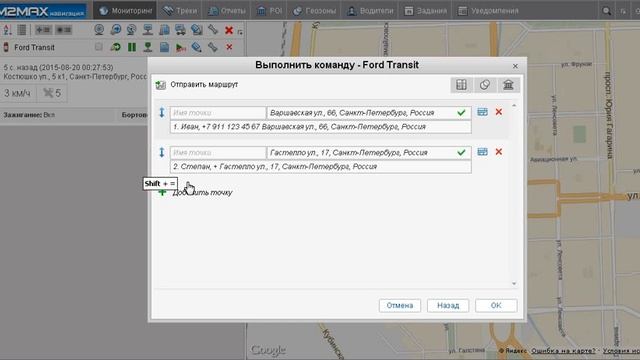The height and width of the screenshot is (360, 640).
Task: Click the 3 км/ч speed indicator
Action: click(17, 93)
